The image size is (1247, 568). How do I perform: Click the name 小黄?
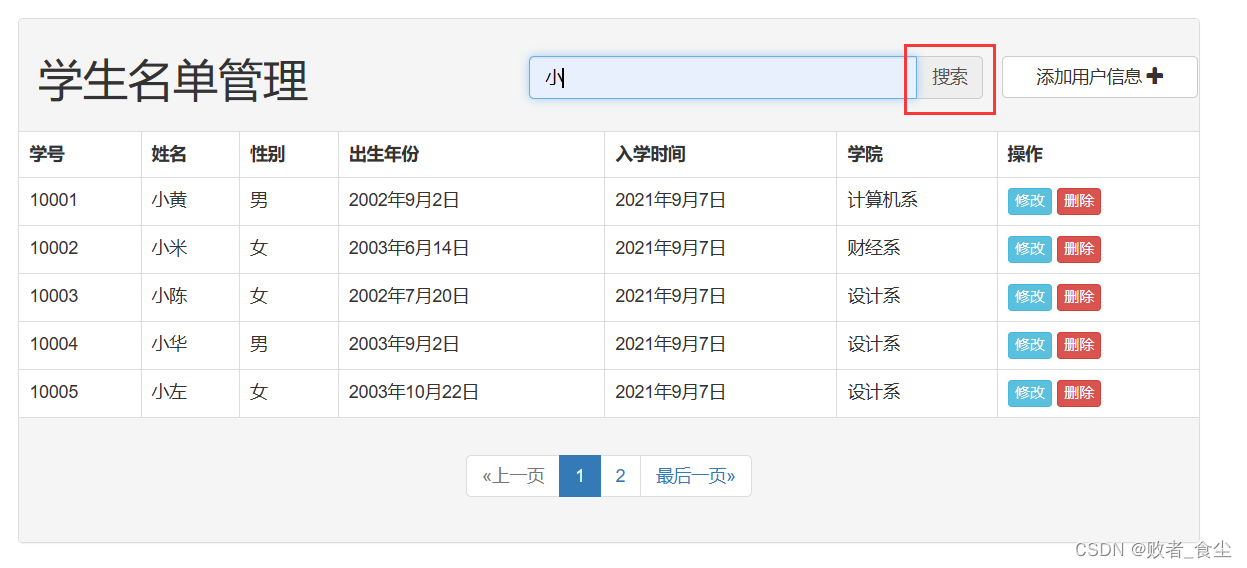point(169,200)
